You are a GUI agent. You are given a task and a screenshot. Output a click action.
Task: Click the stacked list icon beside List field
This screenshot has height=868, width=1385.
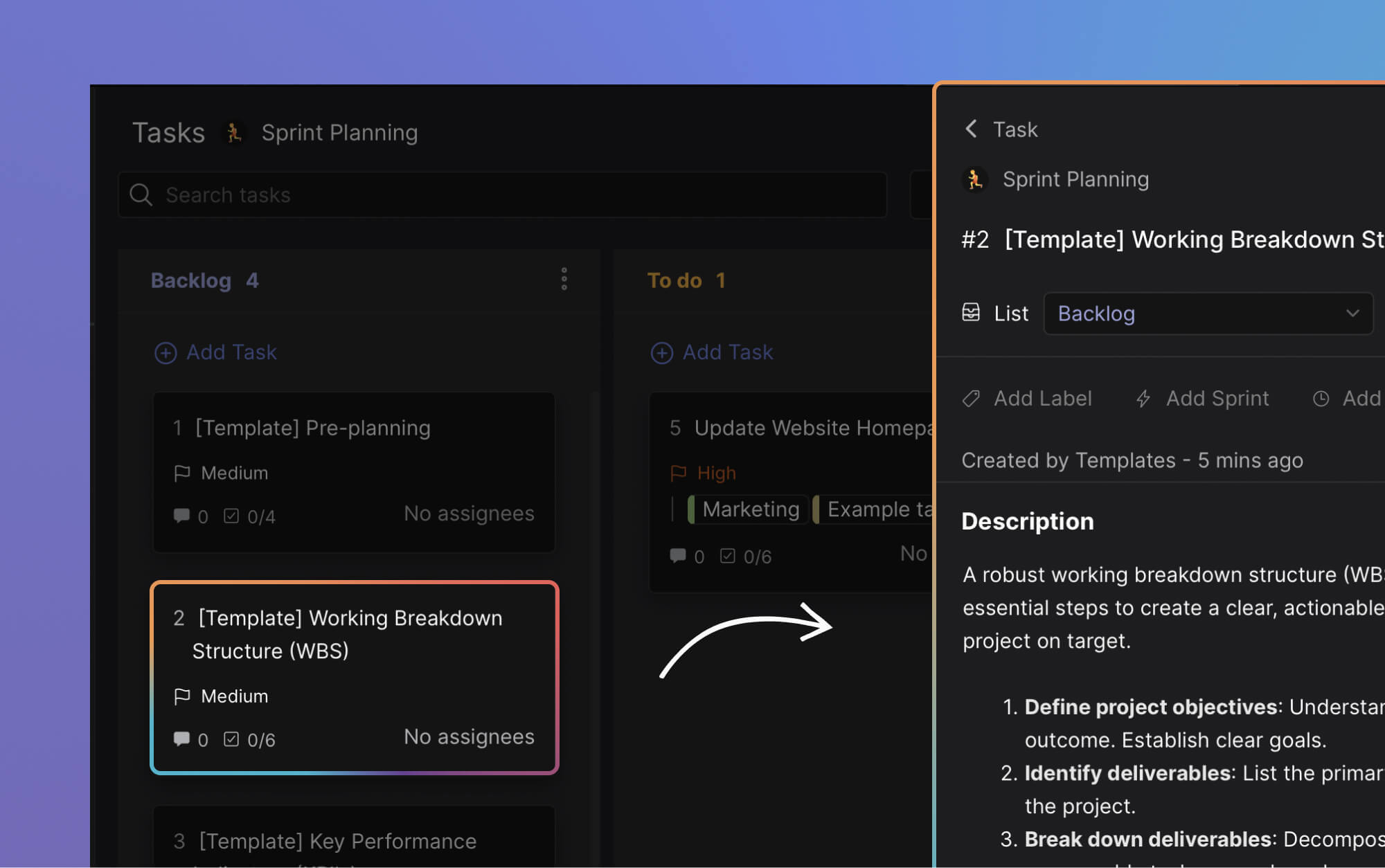[x=972, y=313]
